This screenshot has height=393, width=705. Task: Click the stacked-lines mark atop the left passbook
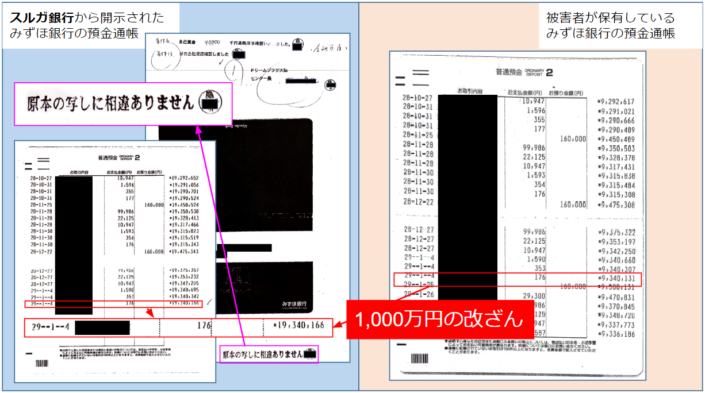37,163
